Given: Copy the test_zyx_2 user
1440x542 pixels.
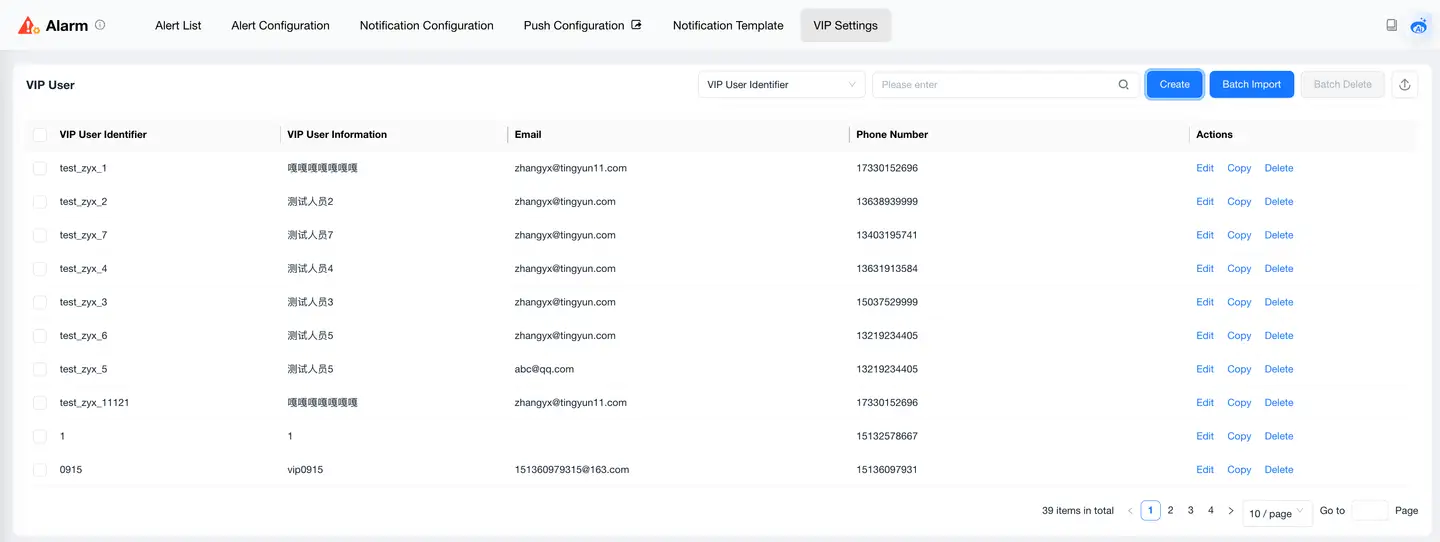Looking at the screenshot, I should pos(1239,202).
